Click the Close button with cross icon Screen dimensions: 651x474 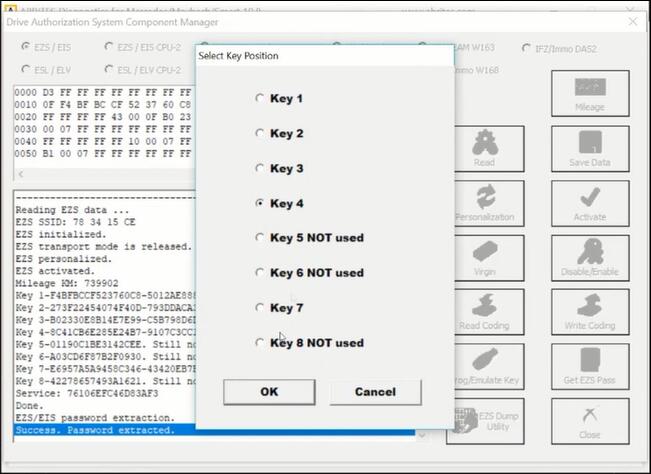(x=590, y=421)
